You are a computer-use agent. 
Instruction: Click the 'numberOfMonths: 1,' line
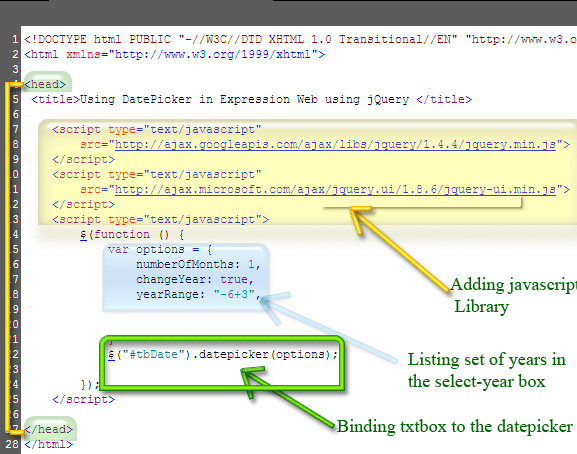[198, 265]
